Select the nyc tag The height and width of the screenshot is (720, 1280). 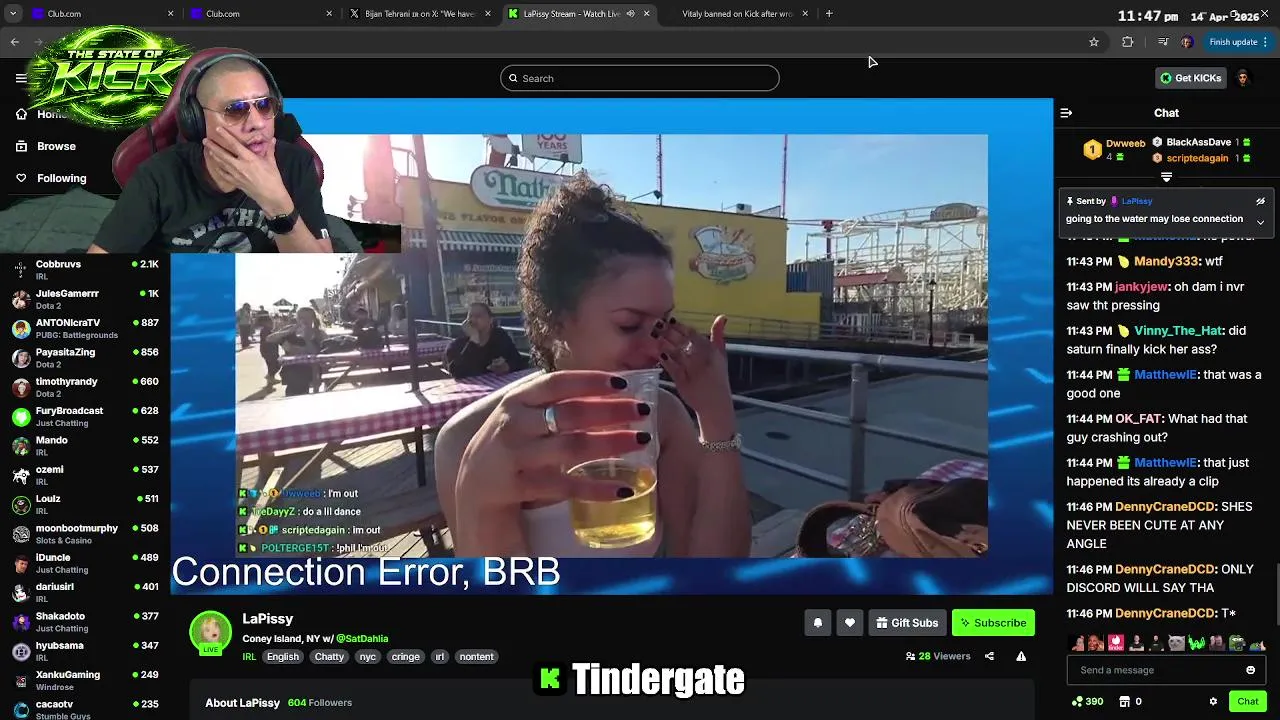click(x=367, y=657)
